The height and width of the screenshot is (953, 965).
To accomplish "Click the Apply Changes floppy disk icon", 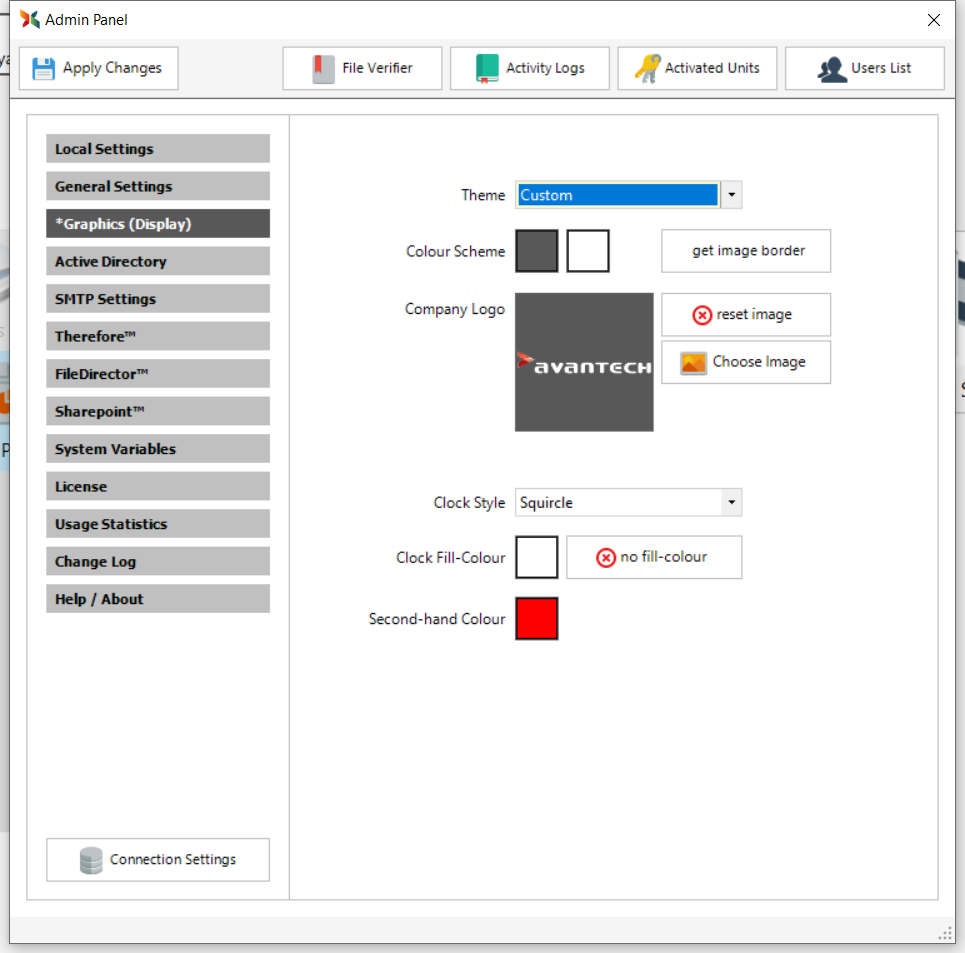I will [43, 68].
